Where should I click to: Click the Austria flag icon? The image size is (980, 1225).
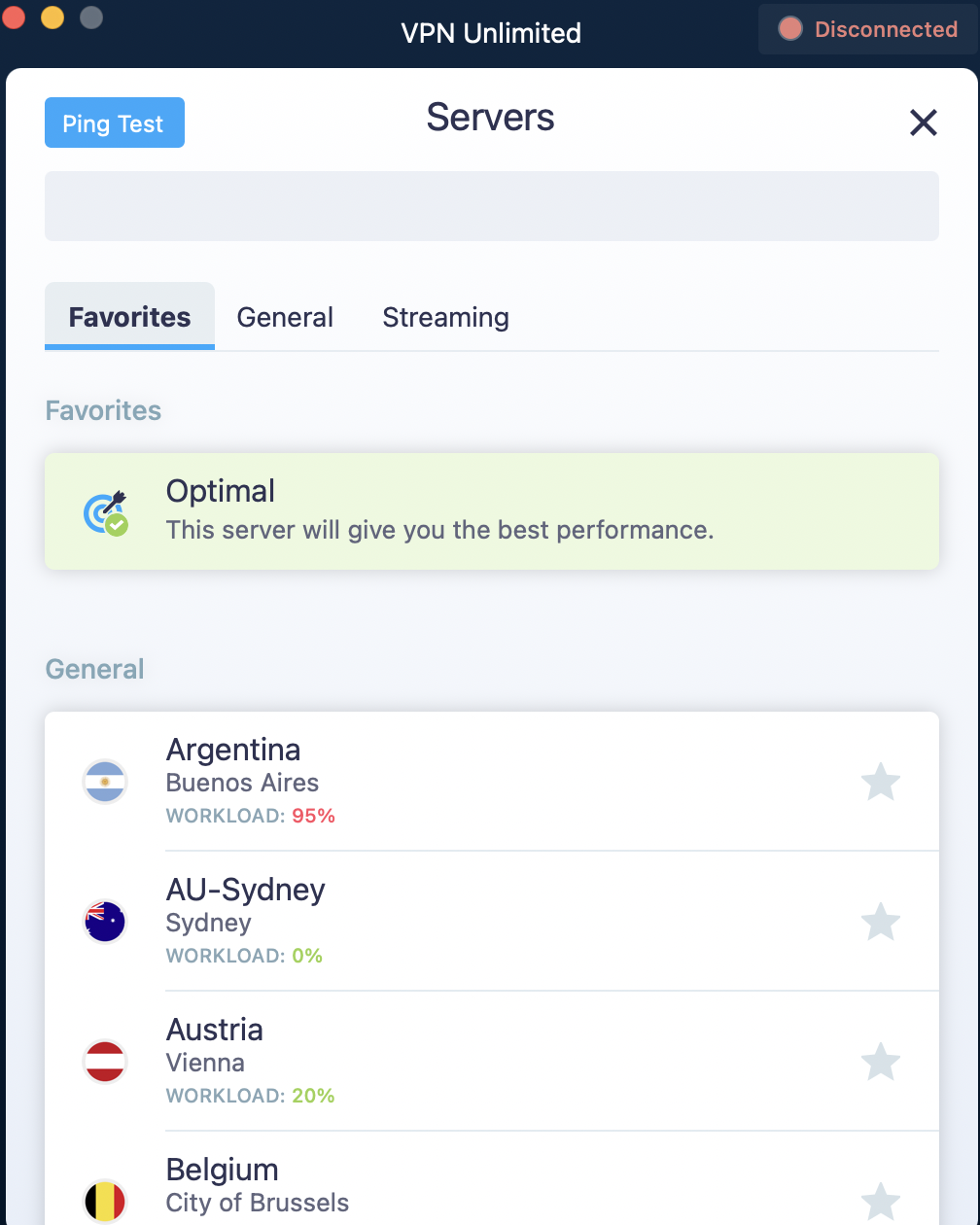click(x=105, y=1062)
